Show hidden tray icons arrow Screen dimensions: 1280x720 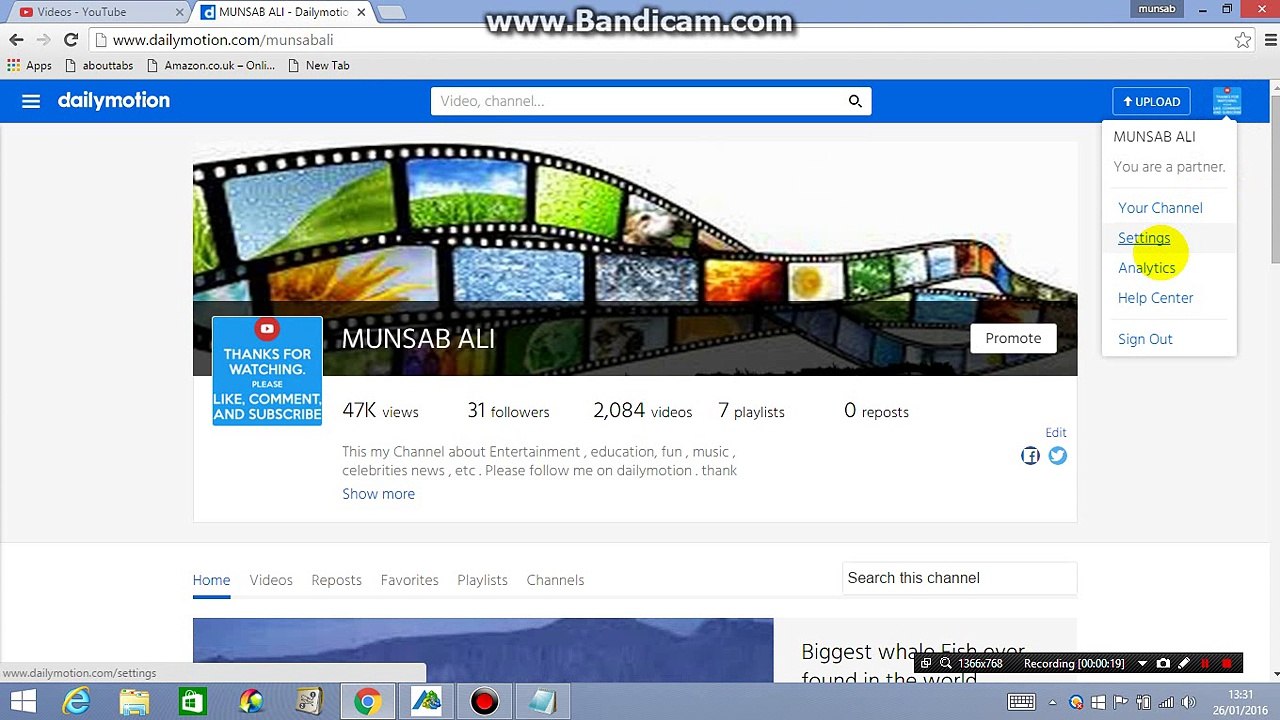pos(1054,702)
